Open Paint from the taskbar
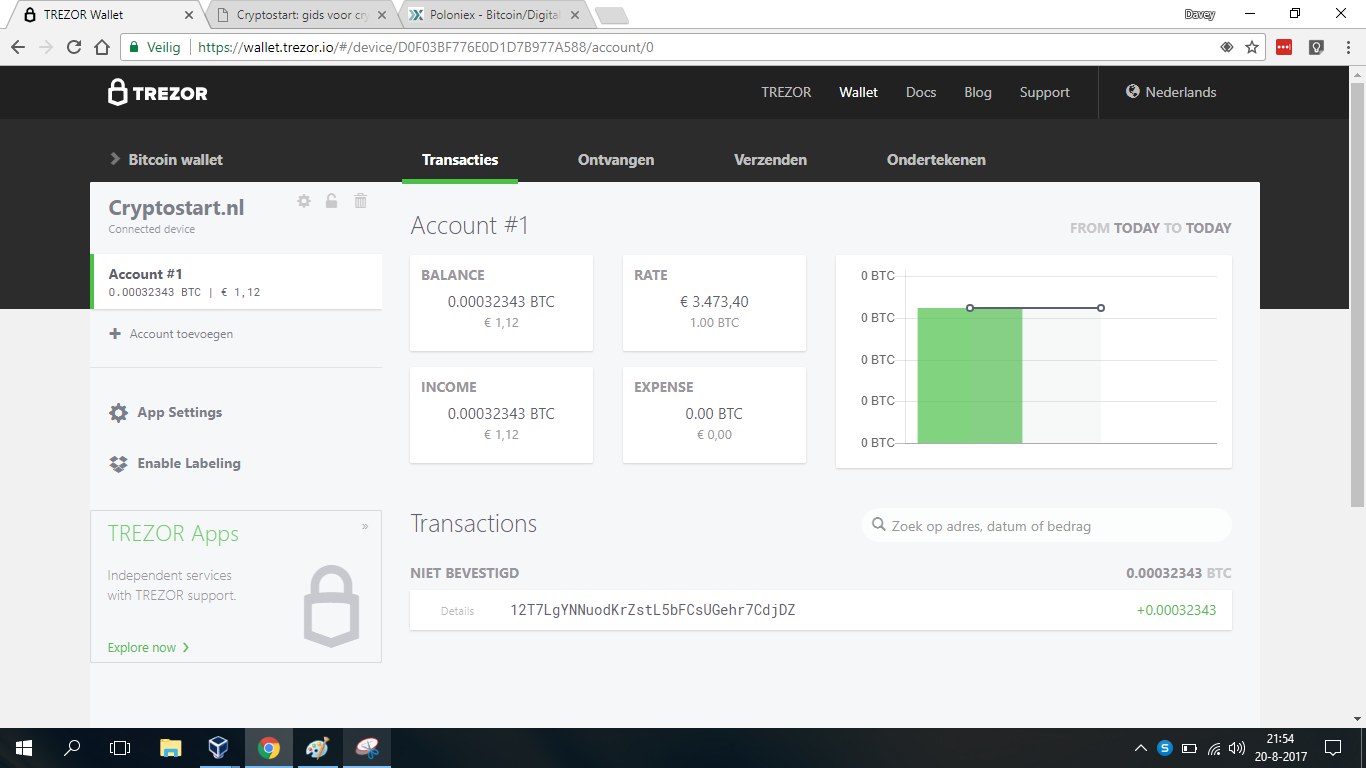This screenshot has height=768, width=1366. click(316, 748)
